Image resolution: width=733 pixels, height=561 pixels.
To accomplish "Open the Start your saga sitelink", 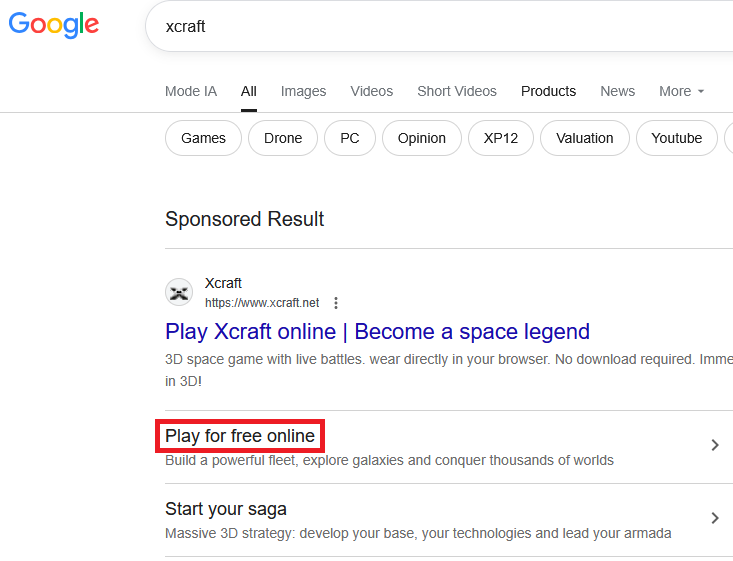I will (226, 509).
